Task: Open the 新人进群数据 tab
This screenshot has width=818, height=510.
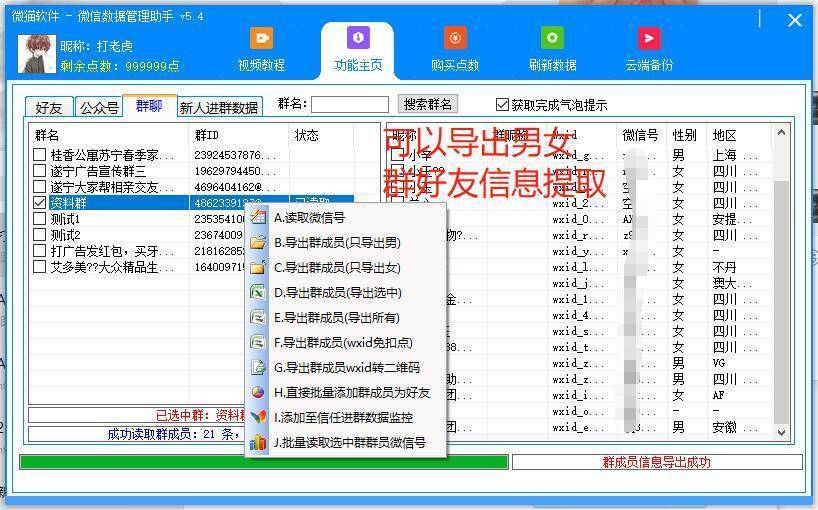Action: [219, 108]
